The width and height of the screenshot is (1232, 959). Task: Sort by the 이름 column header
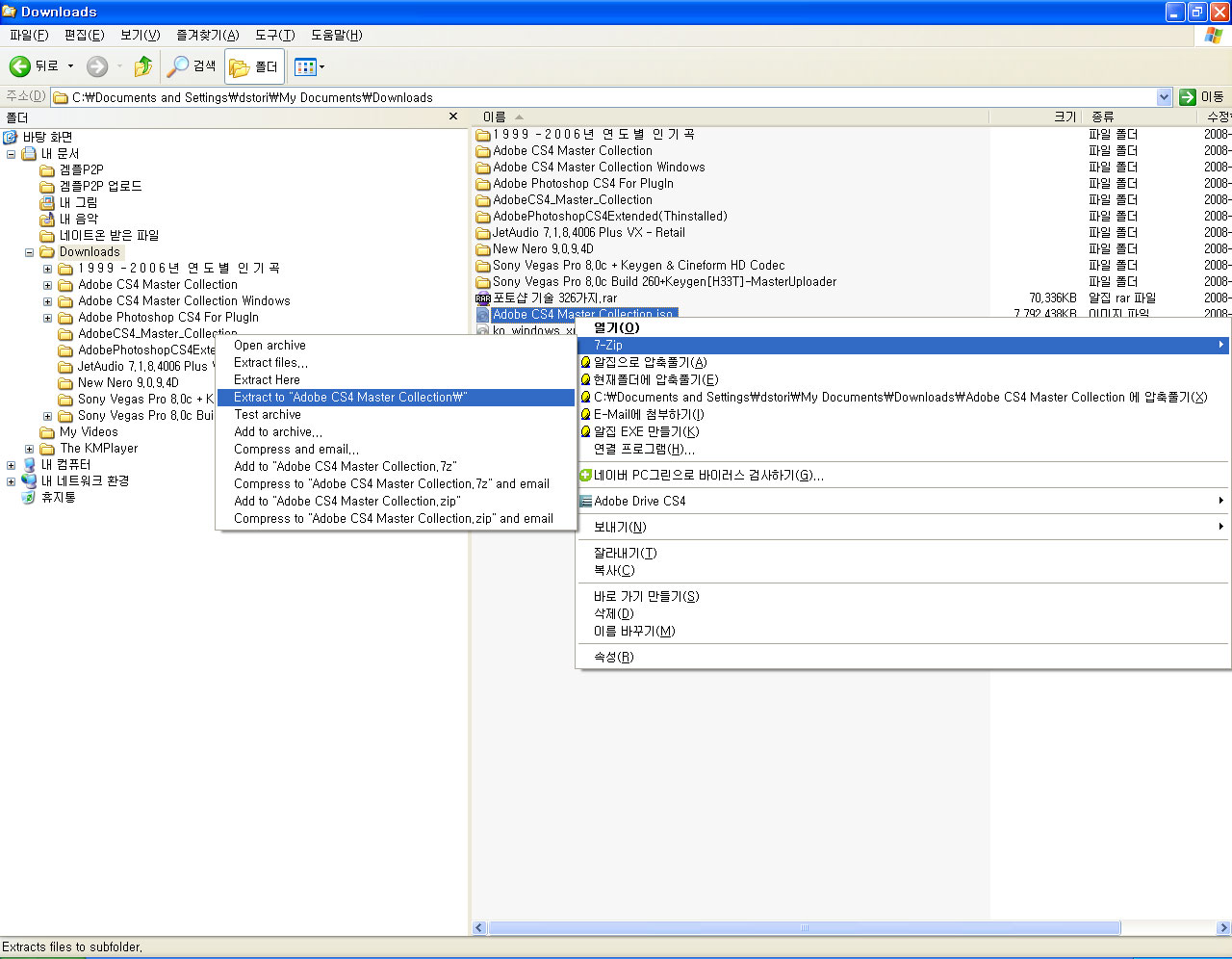731,117
